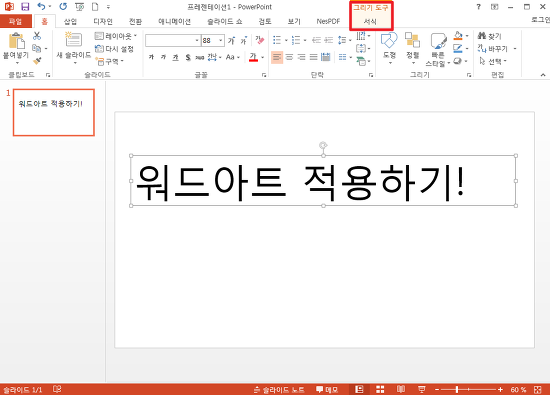This screenshot has height=395, width=550.
Task: Open the font dialog launcher in 글꼴 group
Action: pos(264,75)
